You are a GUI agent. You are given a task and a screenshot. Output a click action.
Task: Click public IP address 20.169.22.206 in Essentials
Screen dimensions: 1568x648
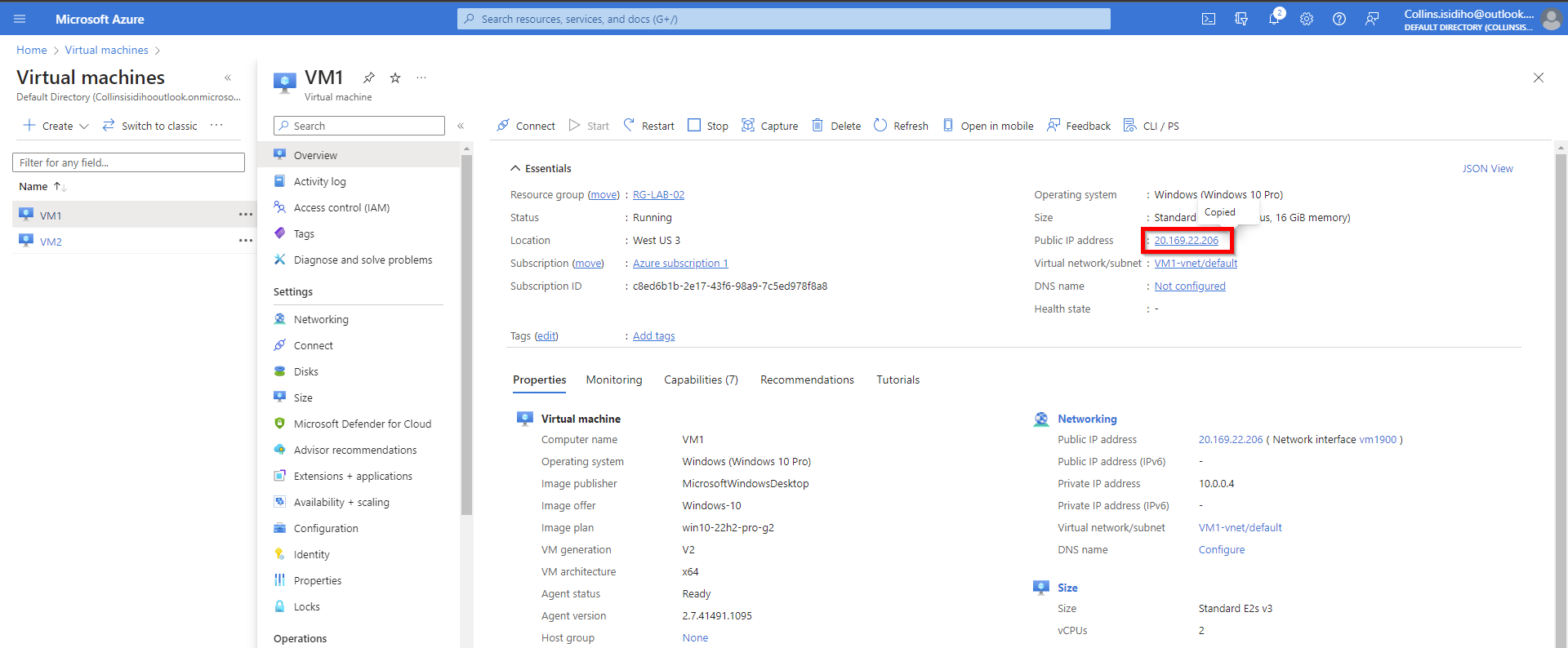point(1186,240)
